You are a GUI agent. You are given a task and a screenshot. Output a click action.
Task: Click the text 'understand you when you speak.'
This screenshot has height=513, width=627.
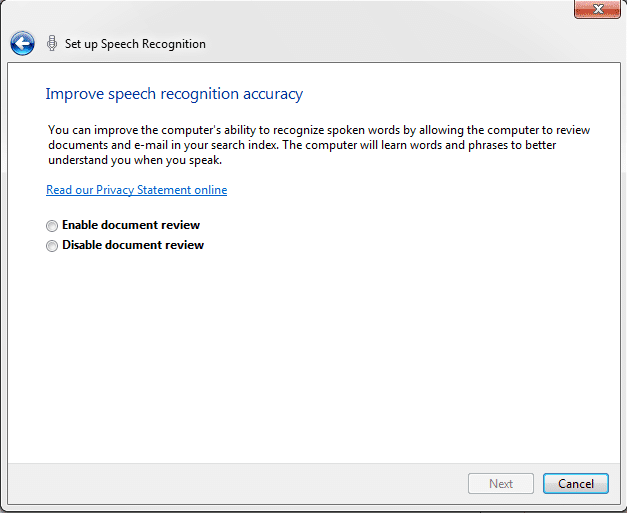[x=135, y=160]
